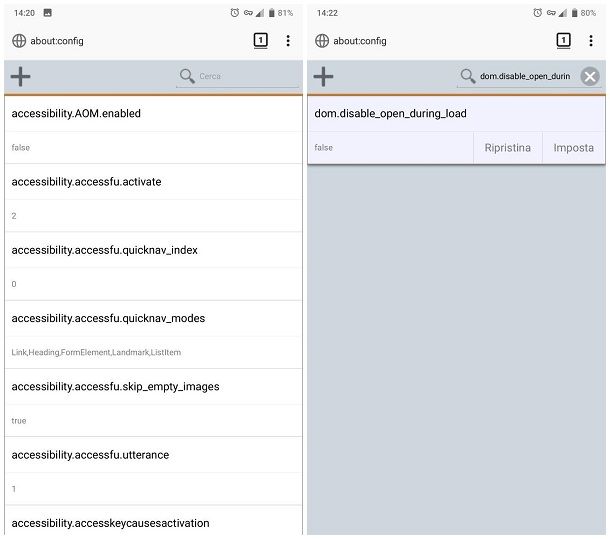Tap the battery icon in left screenshot

click(x=272, y=13)
